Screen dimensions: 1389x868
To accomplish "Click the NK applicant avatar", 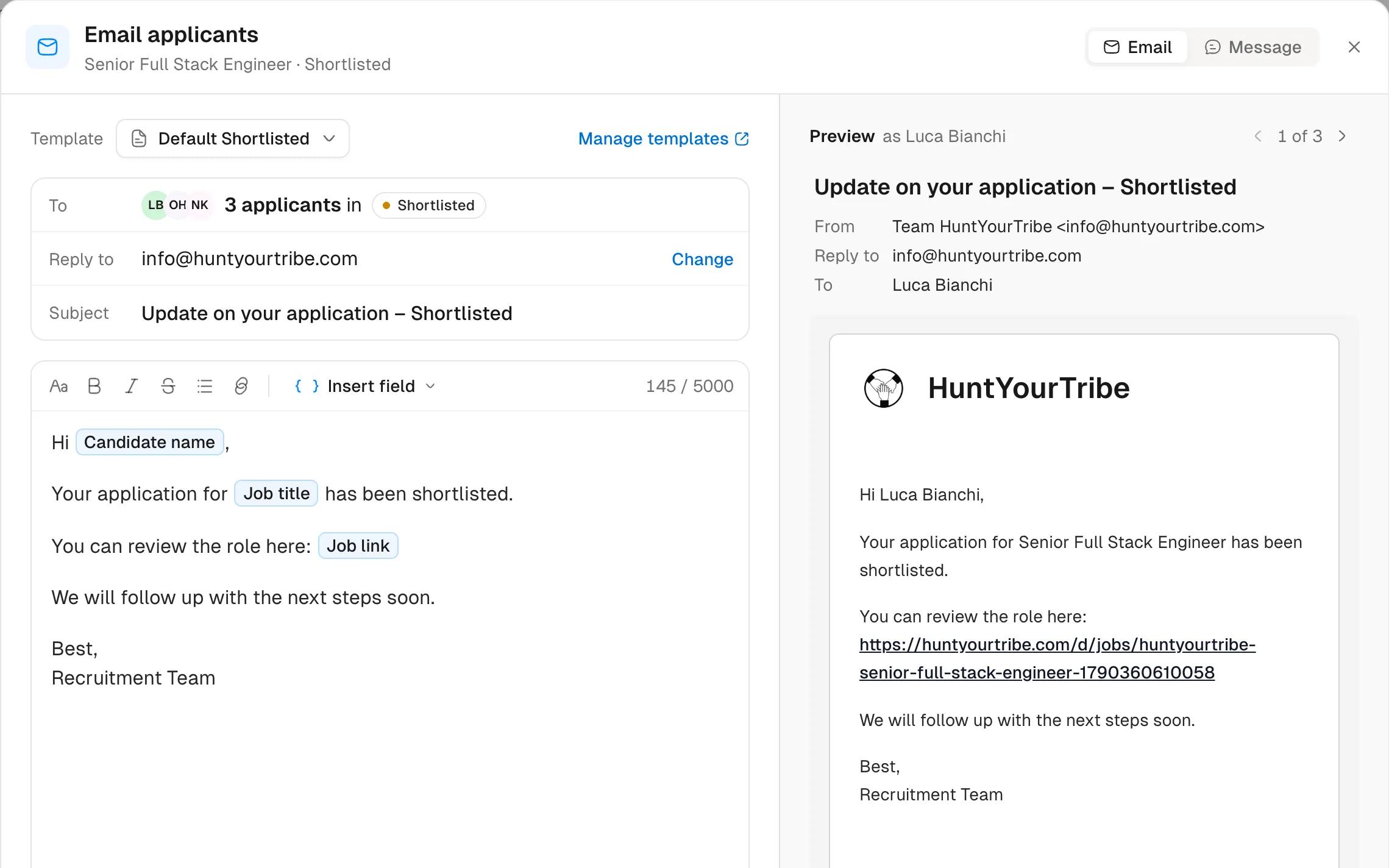I will point(201,205).
